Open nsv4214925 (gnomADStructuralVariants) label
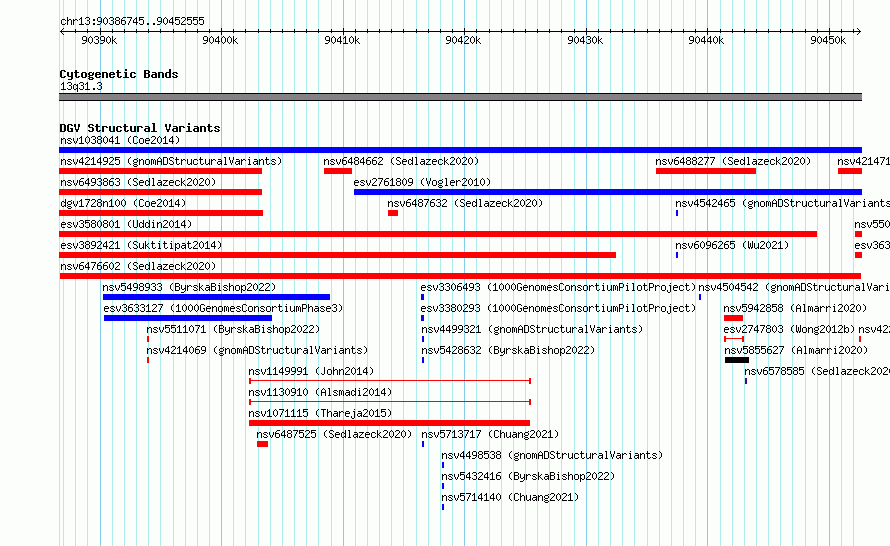 171,161
